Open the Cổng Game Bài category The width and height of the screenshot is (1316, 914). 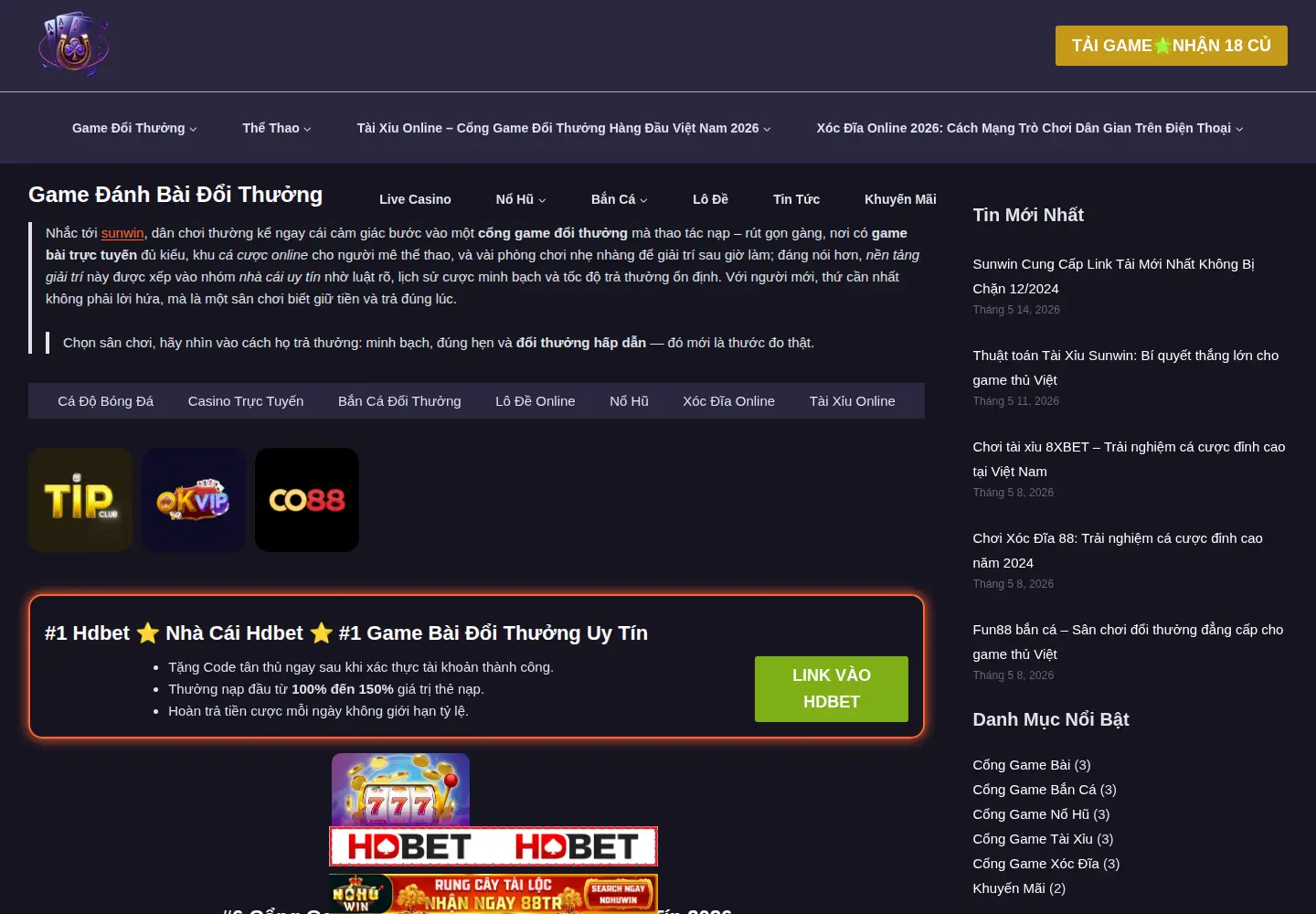click(x=1021, y=765)
